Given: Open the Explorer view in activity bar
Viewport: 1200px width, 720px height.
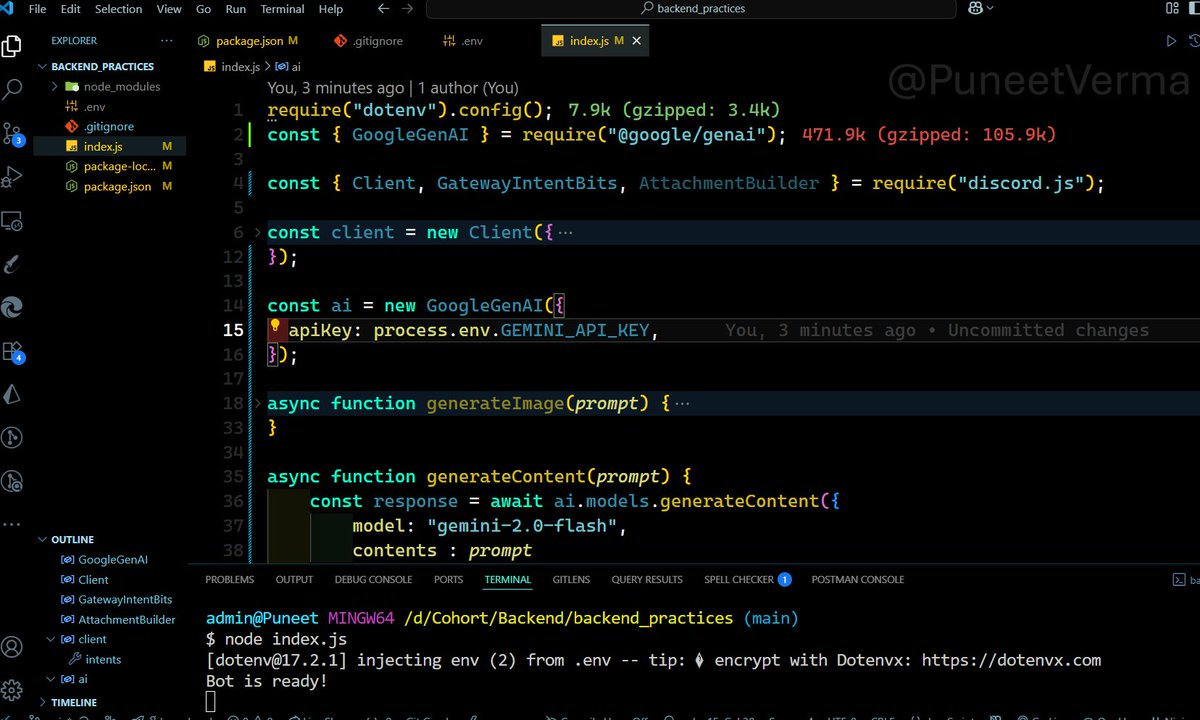Looking at the screenshot, I should pyautogui.click(x=12, y=46).
